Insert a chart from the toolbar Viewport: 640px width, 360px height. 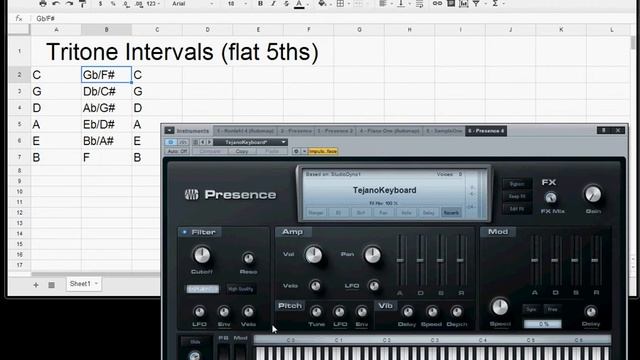(x=464, y=4)
